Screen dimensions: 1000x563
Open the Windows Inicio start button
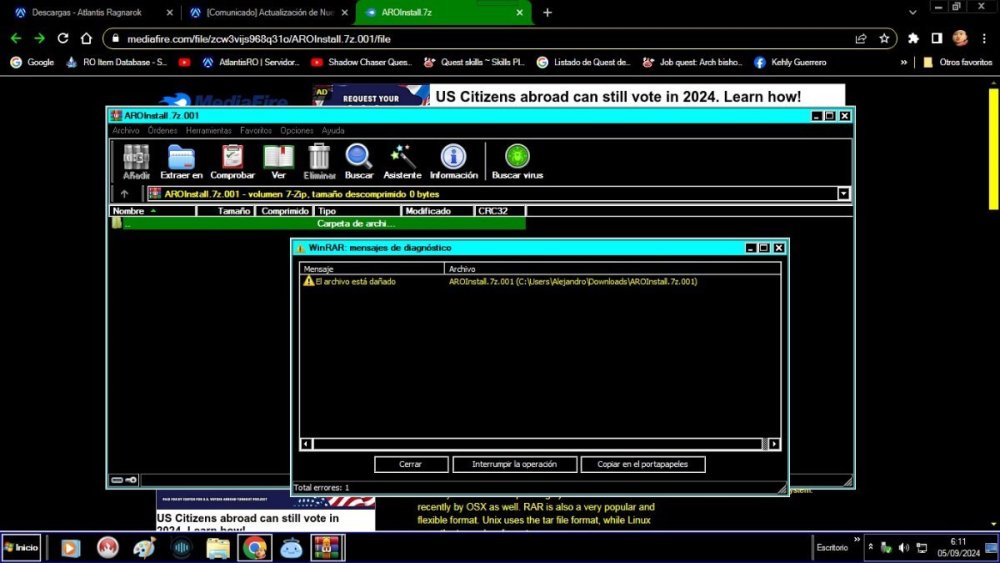[21, 548]
